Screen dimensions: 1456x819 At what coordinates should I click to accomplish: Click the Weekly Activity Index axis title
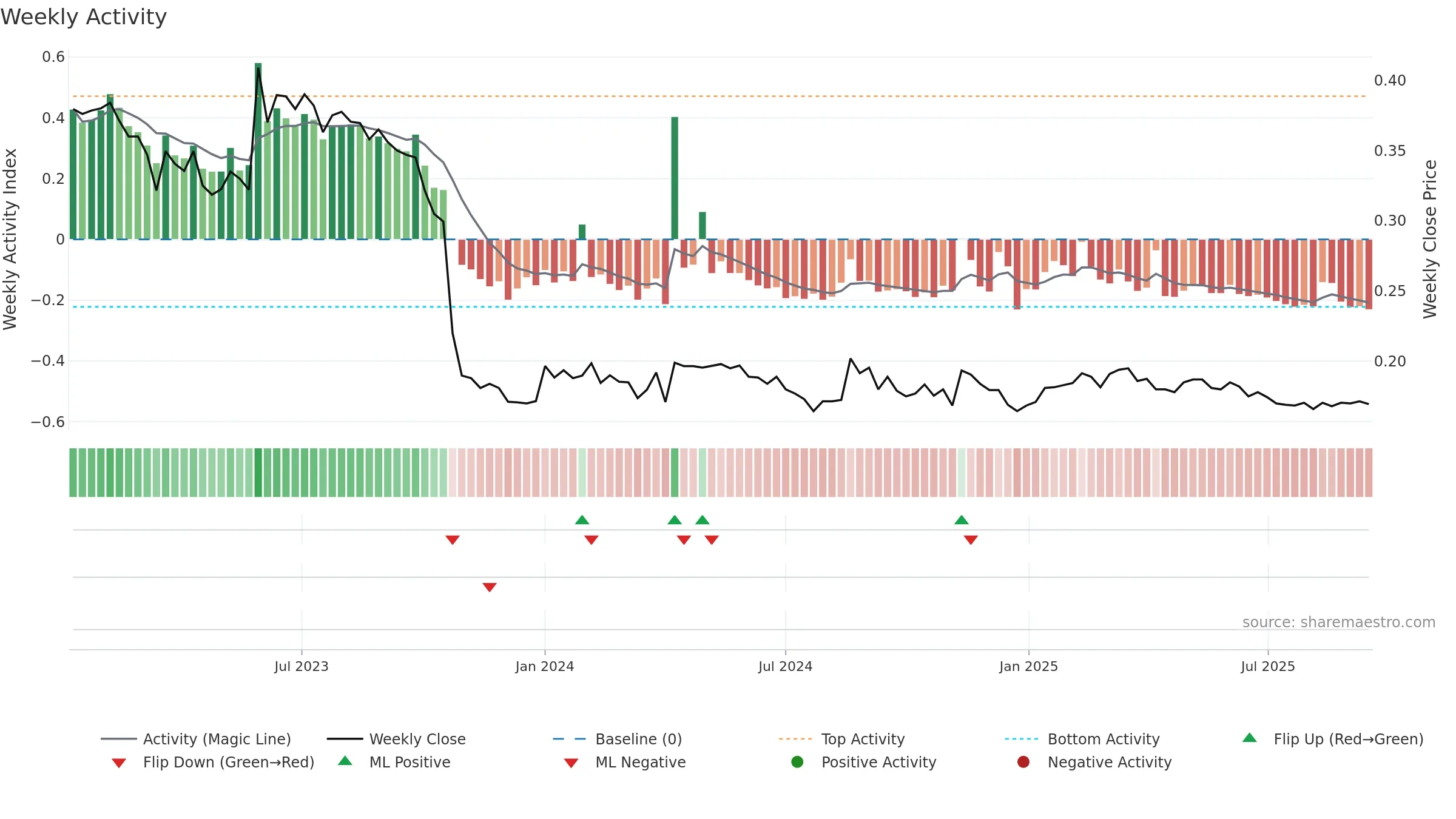pos(10,239)
